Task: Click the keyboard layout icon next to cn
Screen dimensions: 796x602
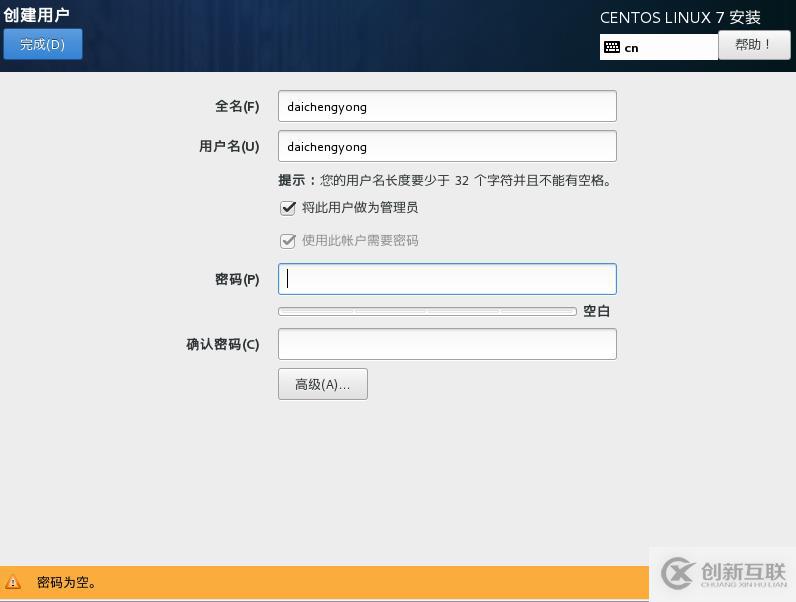Action: [x=612, y=47]
